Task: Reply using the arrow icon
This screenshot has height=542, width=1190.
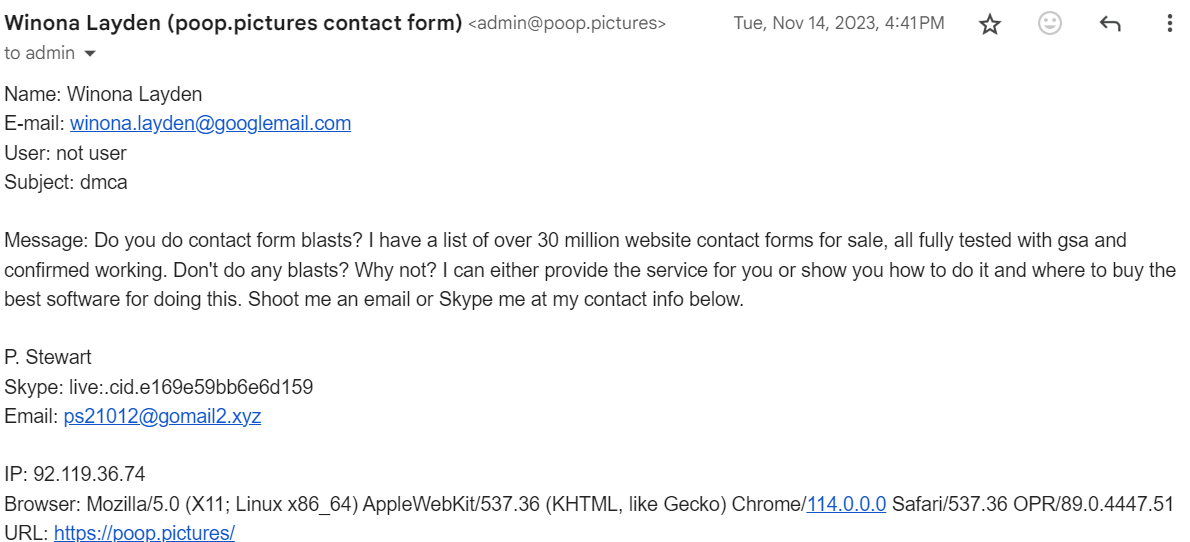Action: click(1110, 24)
